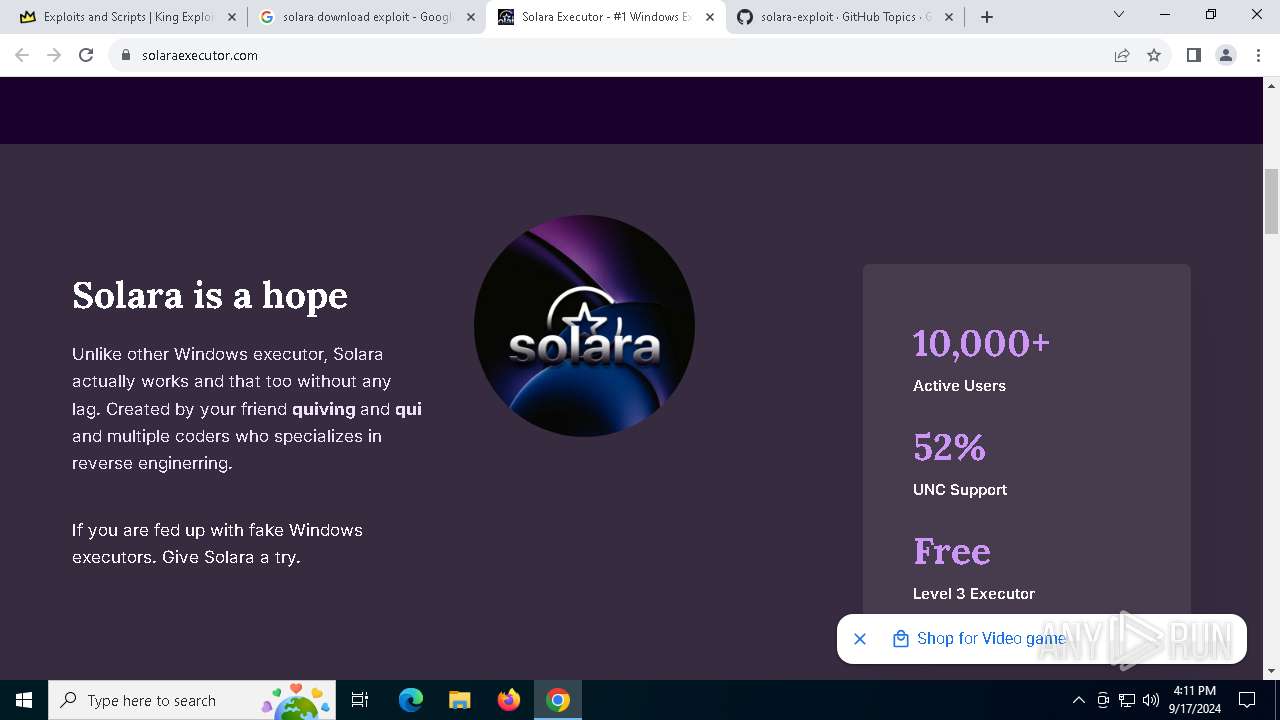Close the Solara Executor tab
This screenshot has height=720, width=1280.
pyautogui.click(x=710, y=17)
